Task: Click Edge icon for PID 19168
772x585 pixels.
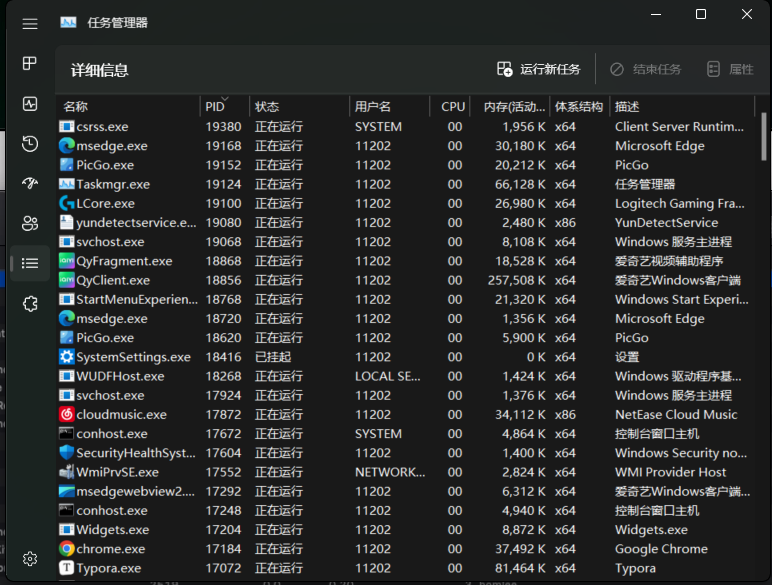Action: [x=66, y=146]
